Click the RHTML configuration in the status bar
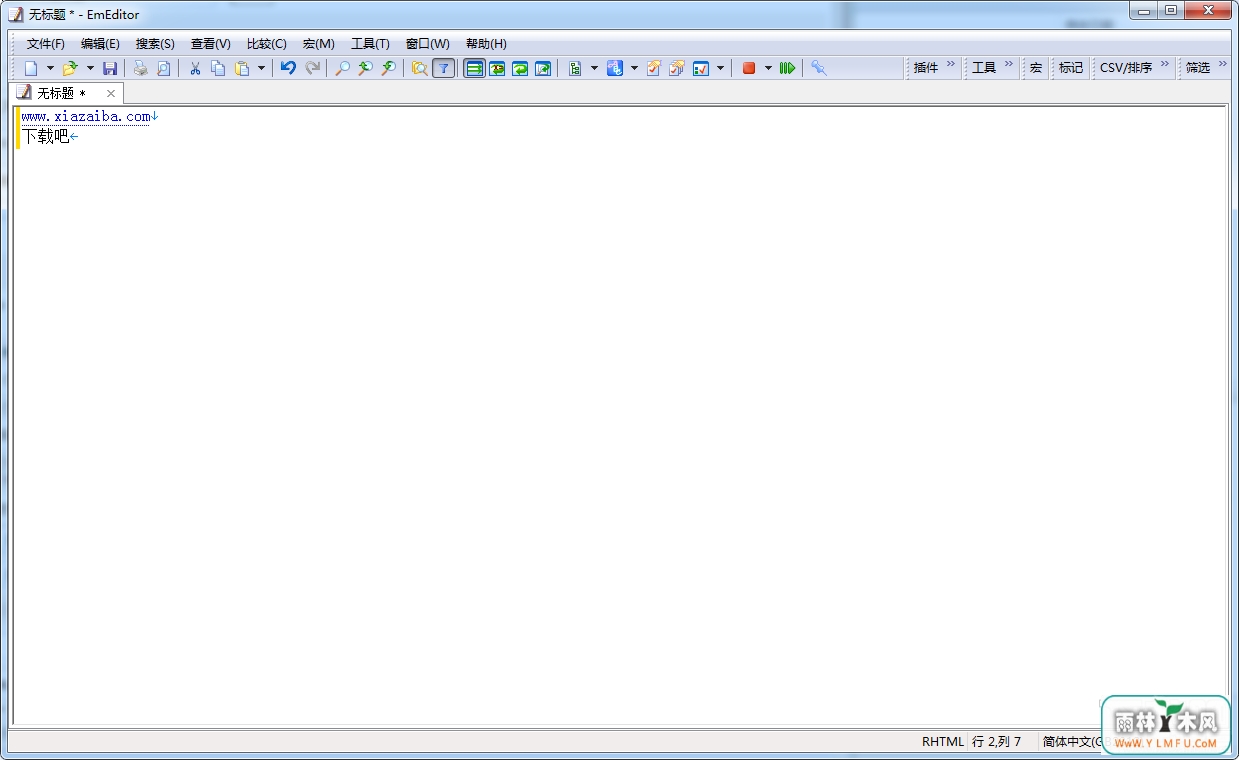Viewport: 1239px width, 760px height. click(943, 742)
